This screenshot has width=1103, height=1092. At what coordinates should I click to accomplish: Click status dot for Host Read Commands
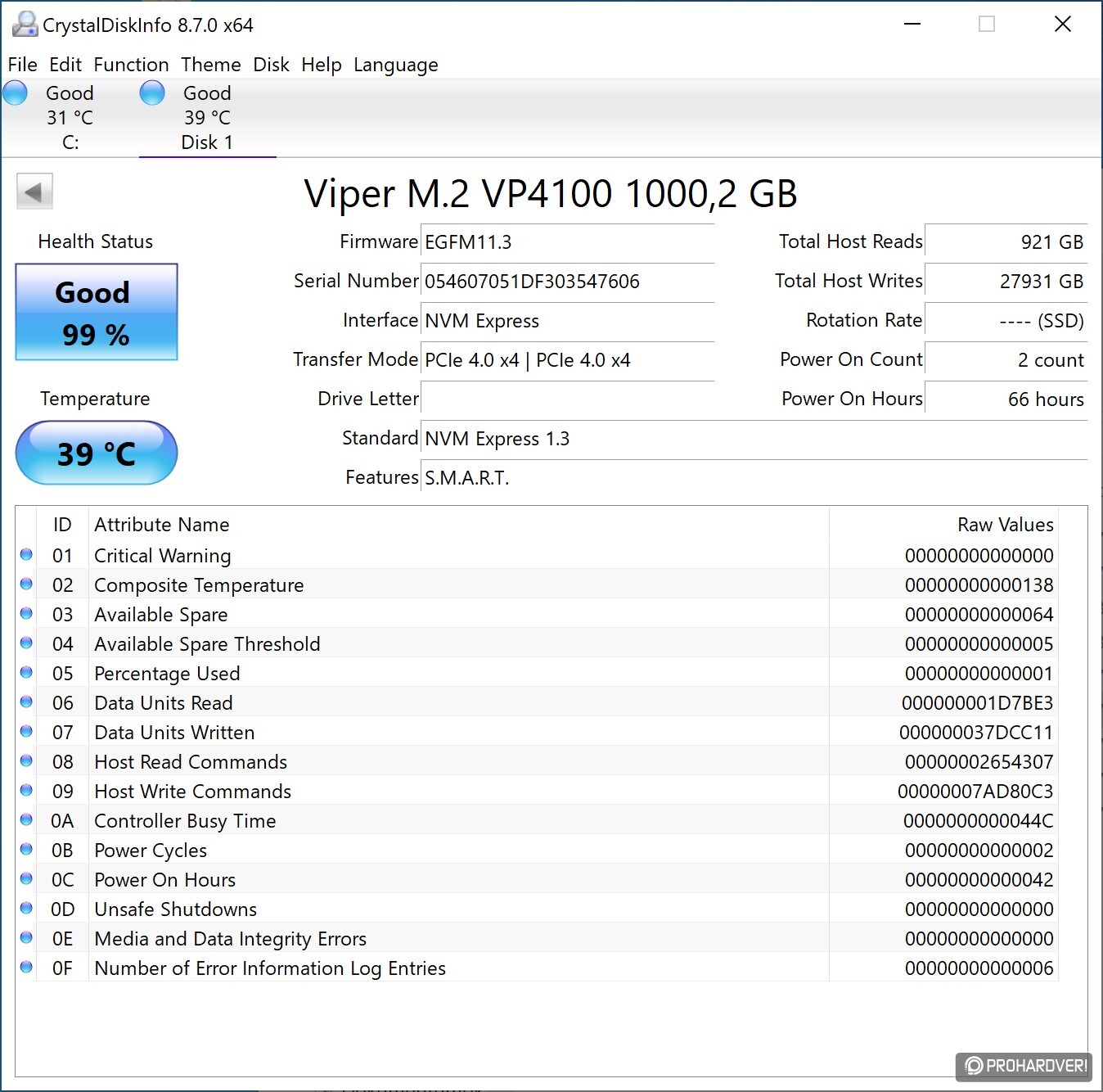pos(26,761)
